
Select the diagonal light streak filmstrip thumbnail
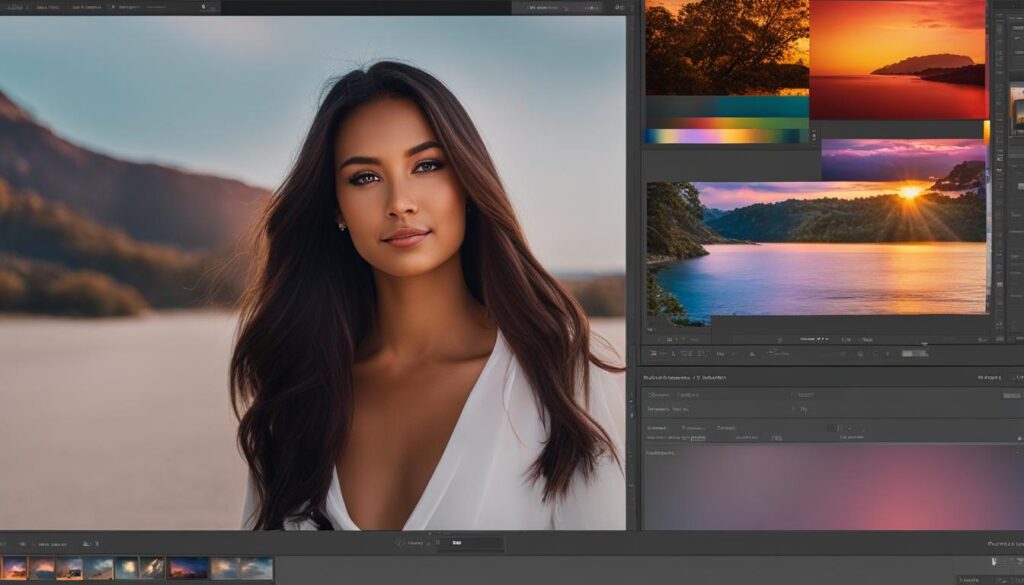[x=152, y=568]
